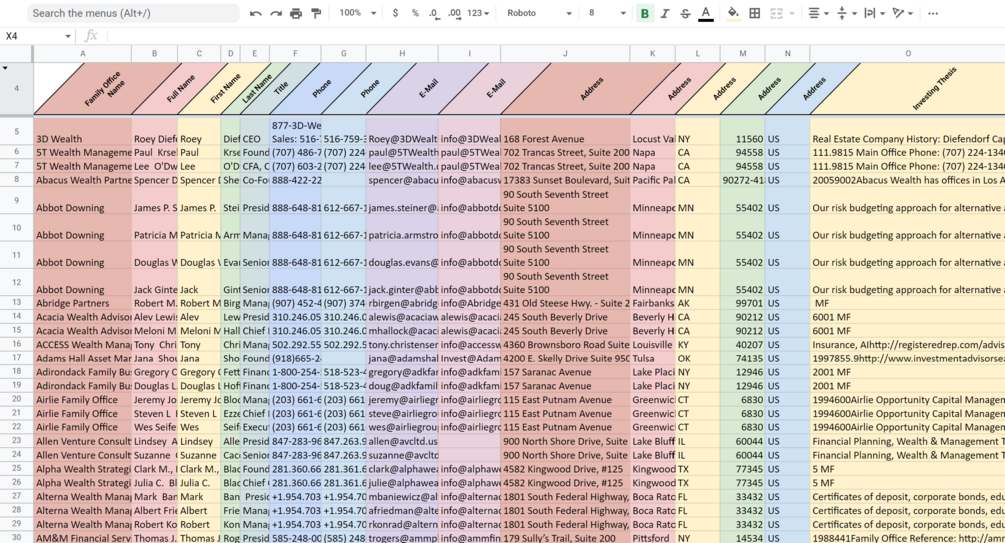Click the OK state cell
This screenshot has height=543, width=1005.
697,358
